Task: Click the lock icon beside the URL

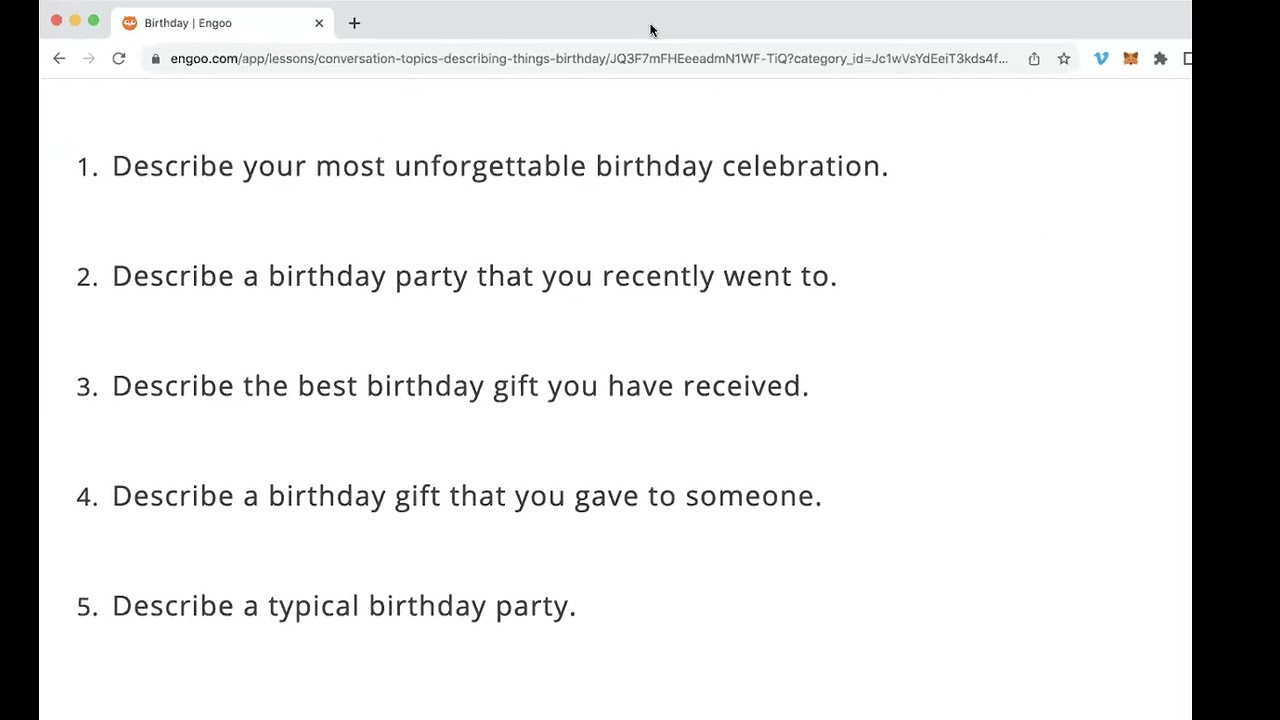Action: tap(155, 59)
